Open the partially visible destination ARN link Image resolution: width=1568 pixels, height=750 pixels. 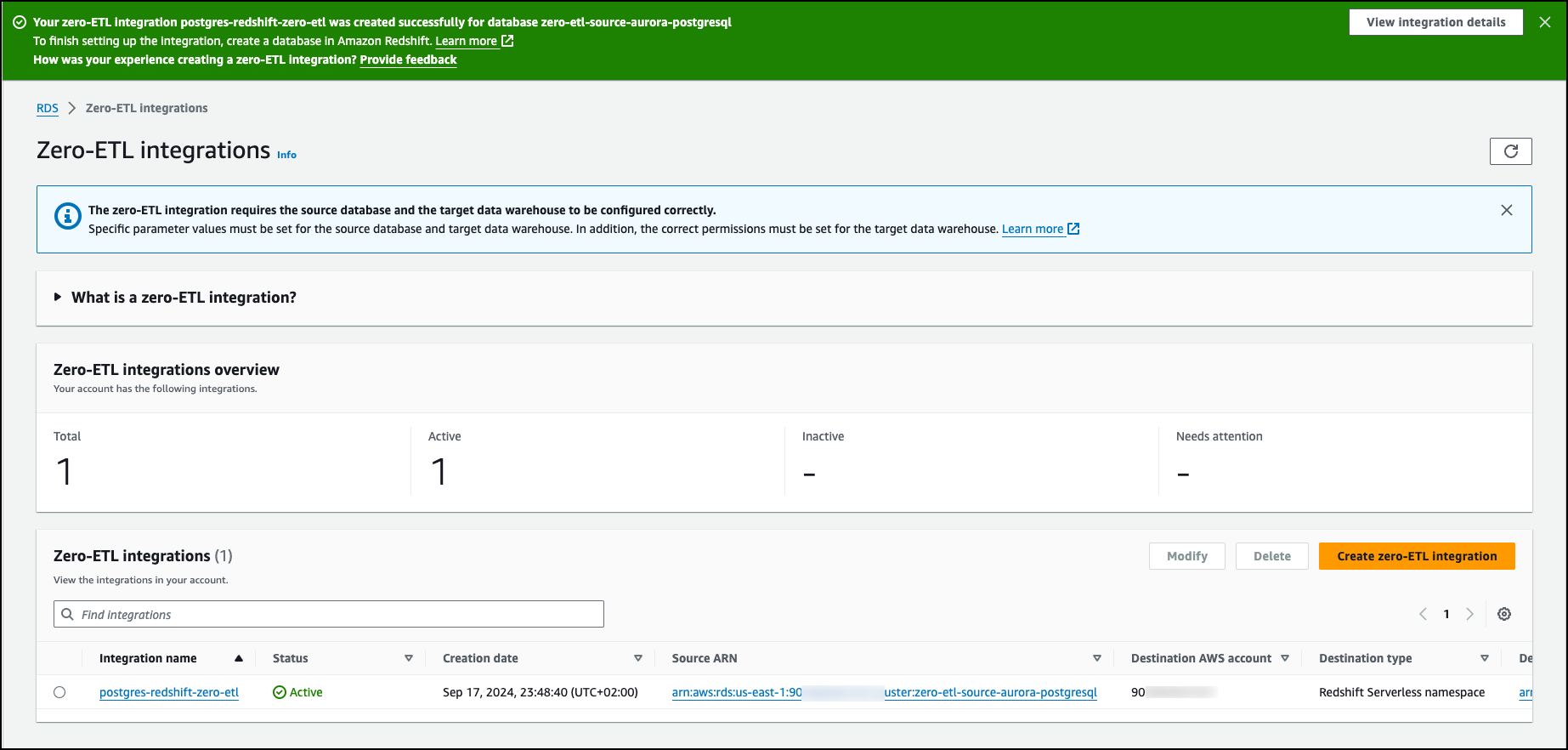pos(1526,692)
